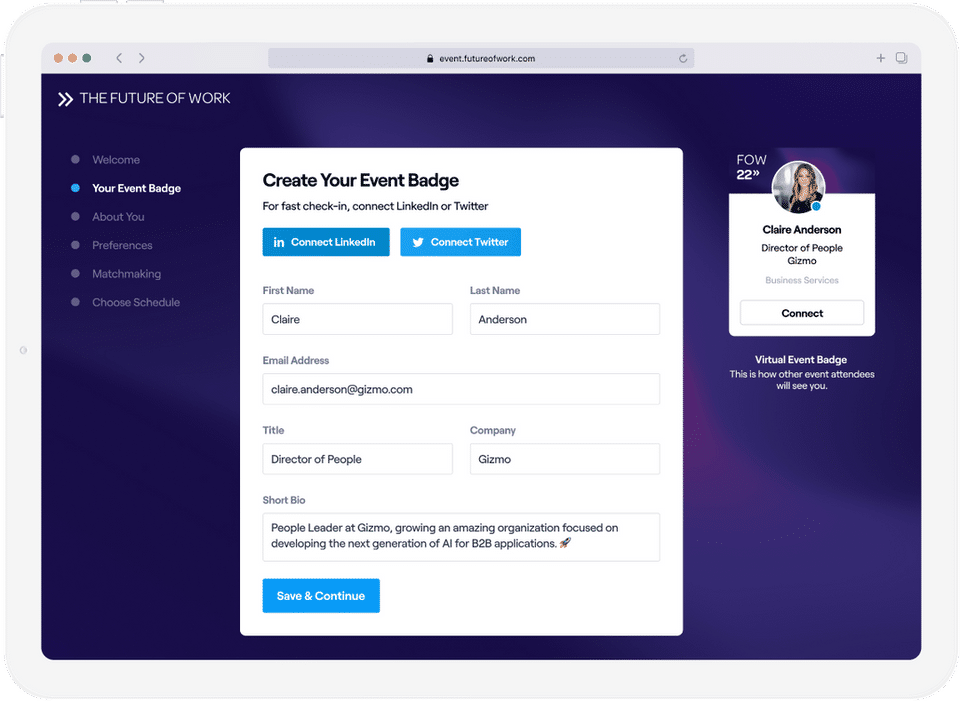Viewport: 960px width, 701px height.
Task: Click Claire Anderson's profile photo on the badge
Action: [x=798, y=187]
